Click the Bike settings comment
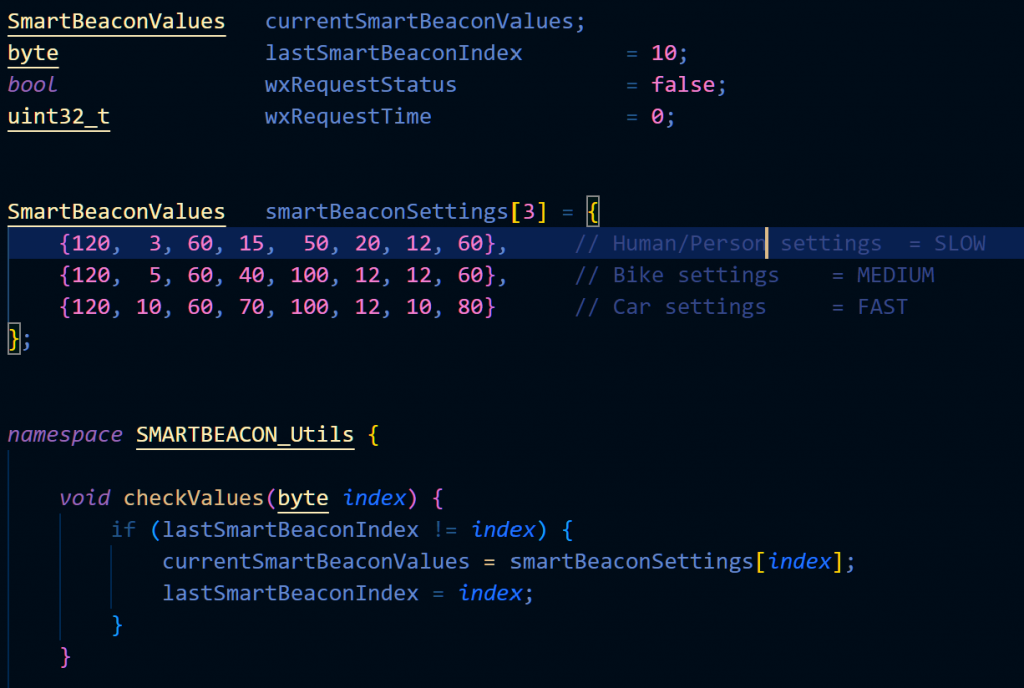 click(754, 275)
